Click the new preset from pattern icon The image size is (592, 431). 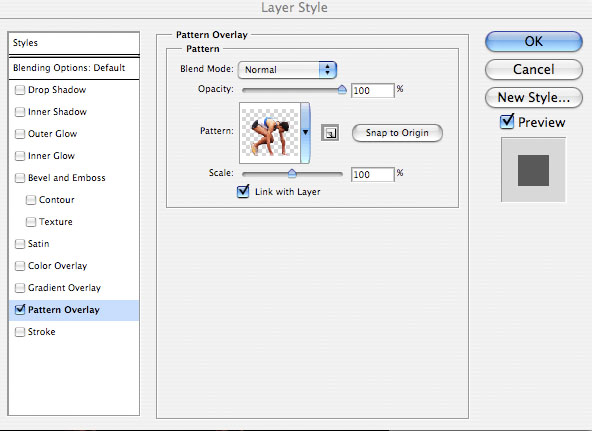pos(330,133)
